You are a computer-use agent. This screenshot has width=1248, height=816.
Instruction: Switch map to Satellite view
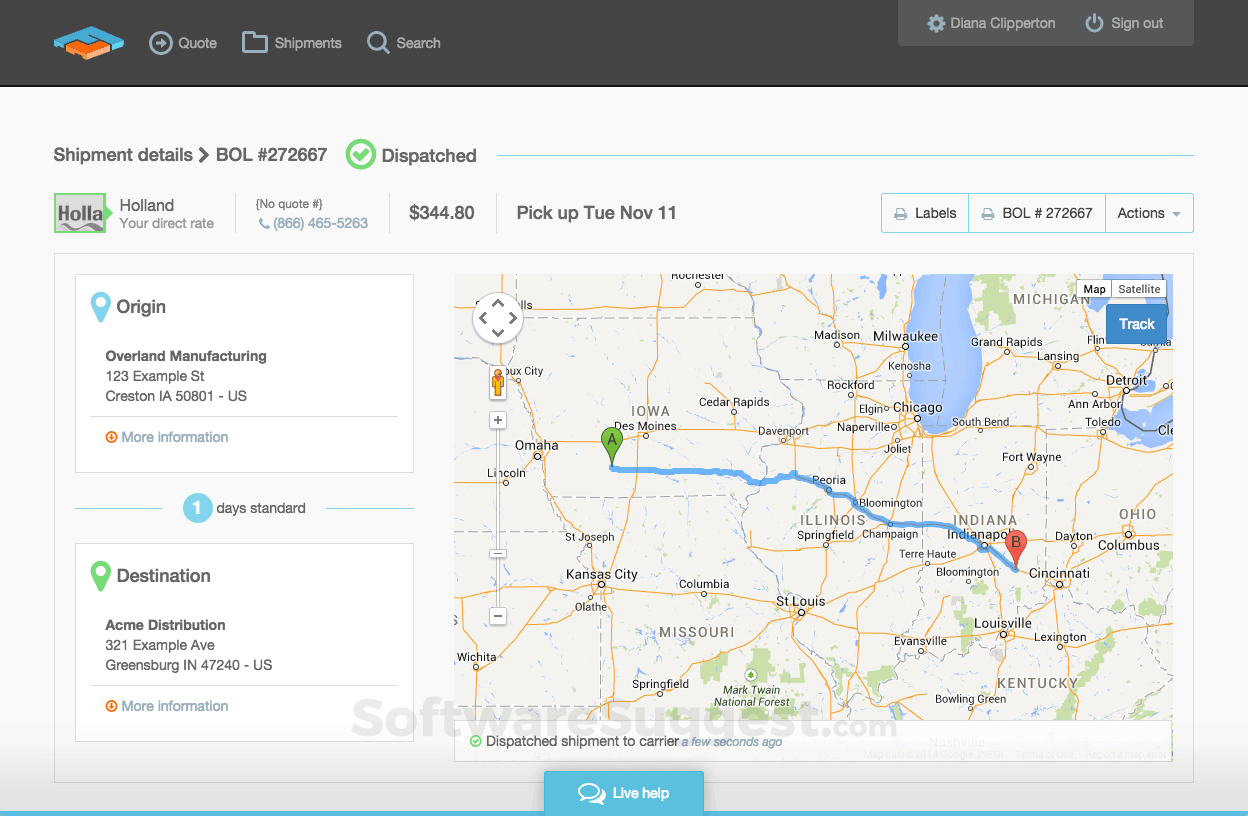point(1139,289)
